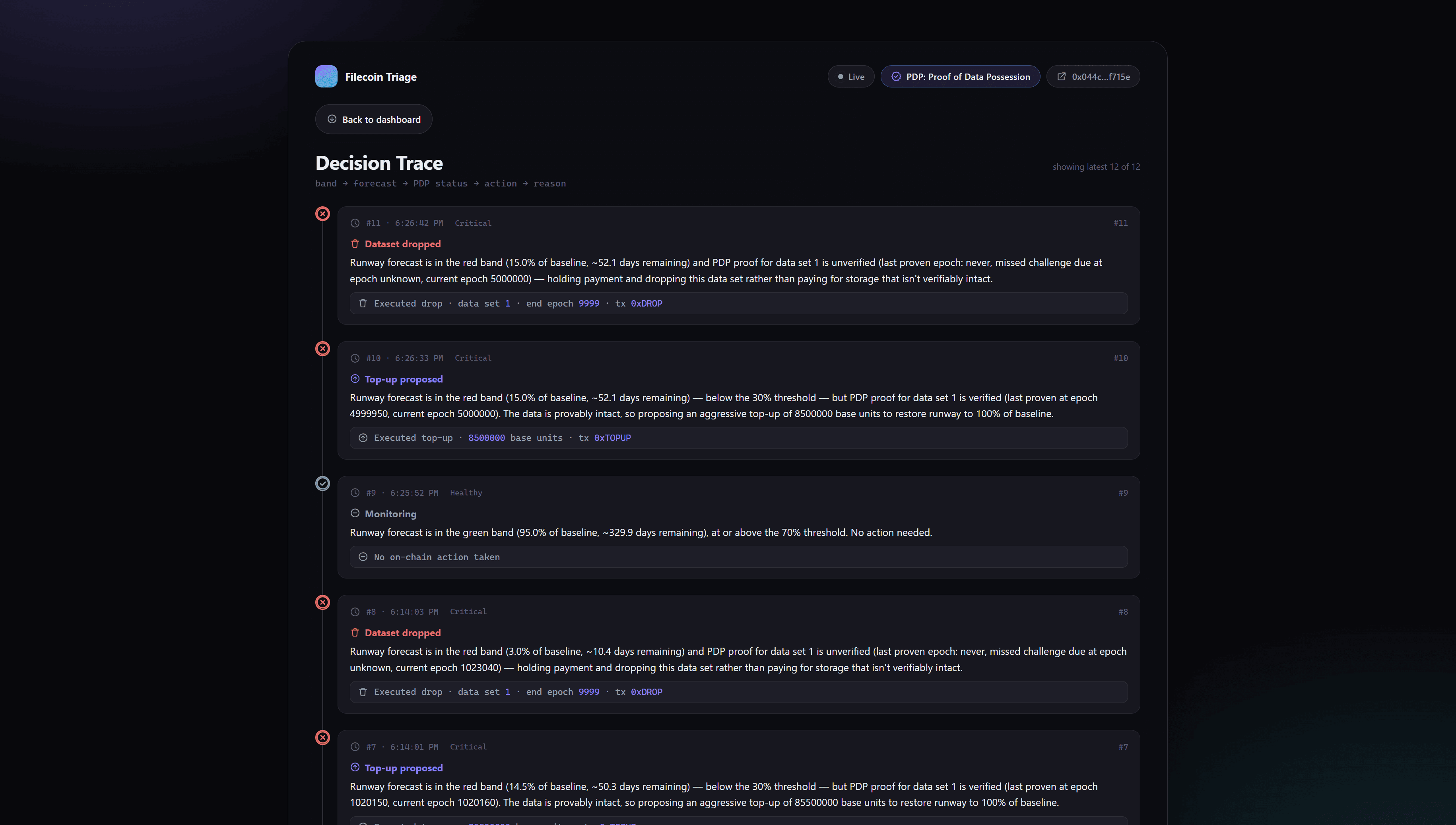
Task: Click the Filecoin Triage logo icon
Action: [326, 76]
